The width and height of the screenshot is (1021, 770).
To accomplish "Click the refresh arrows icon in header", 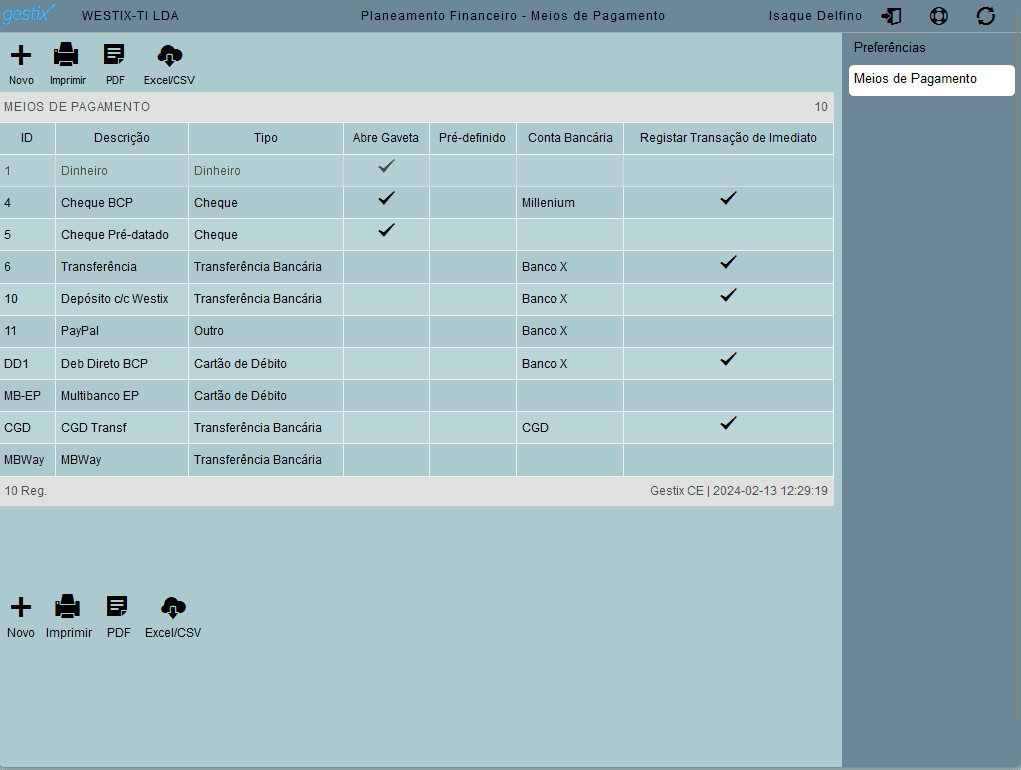I will pyautogui.click(x=986, y=16).
